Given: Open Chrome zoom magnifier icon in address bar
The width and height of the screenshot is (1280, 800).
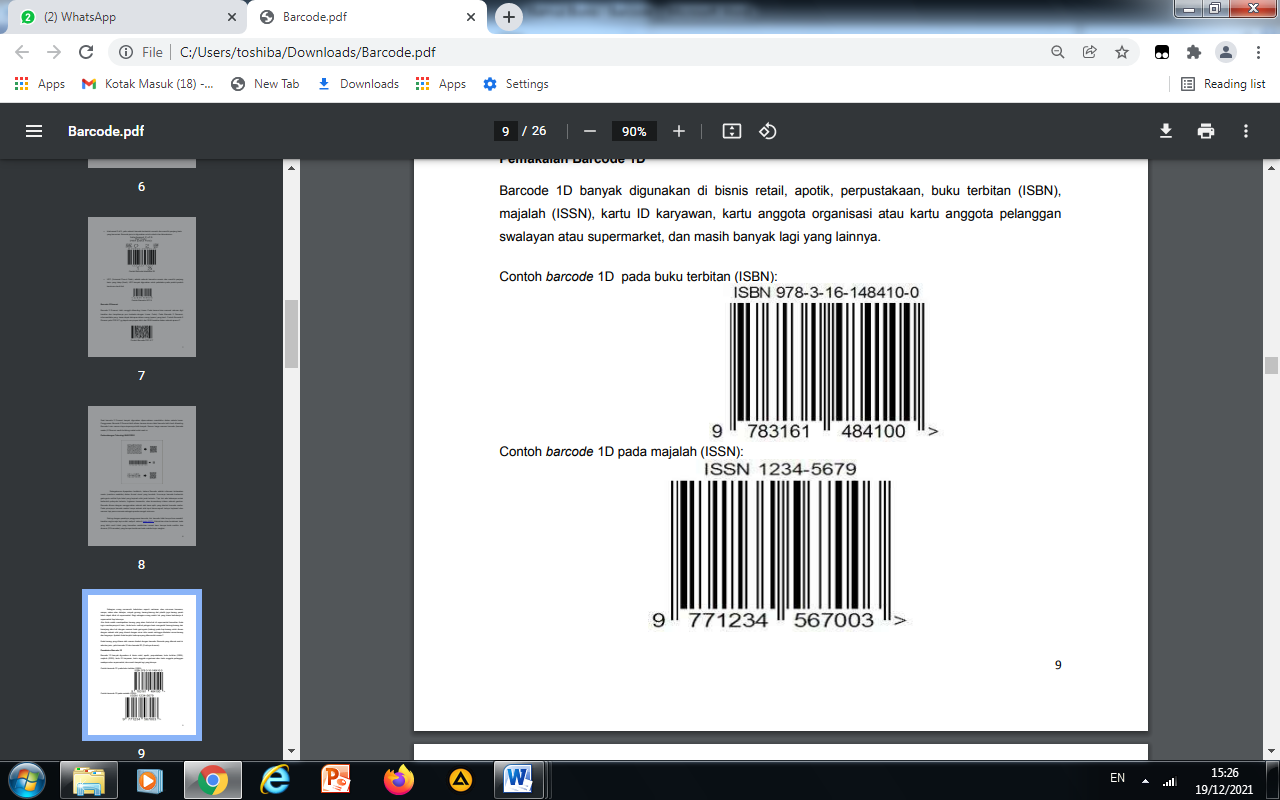Looking at the screenshot, I should [1058, 52].
